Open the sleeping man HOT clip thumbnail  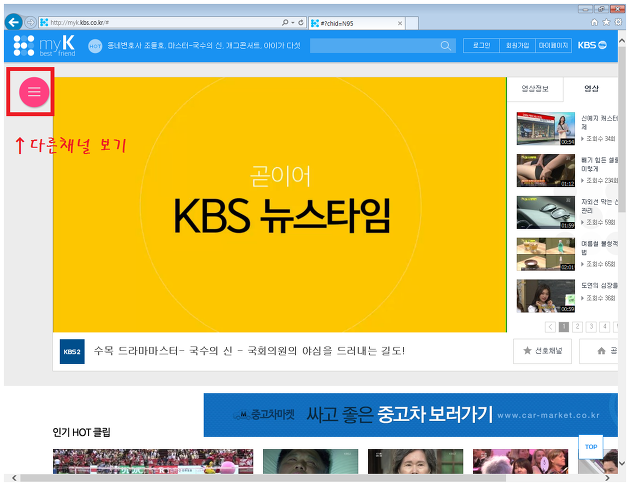[310, 461]
